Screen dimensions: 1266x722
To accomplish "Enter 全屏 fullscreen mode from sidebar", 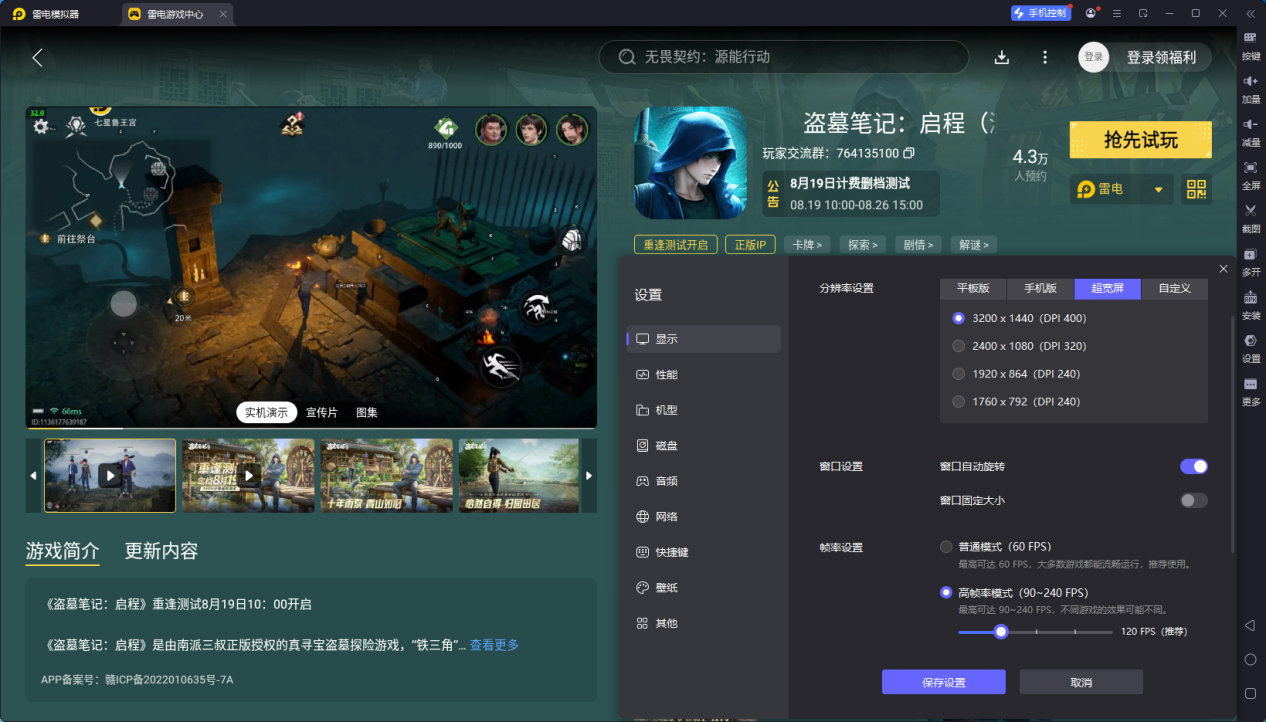I will (x=1251, y=174).
